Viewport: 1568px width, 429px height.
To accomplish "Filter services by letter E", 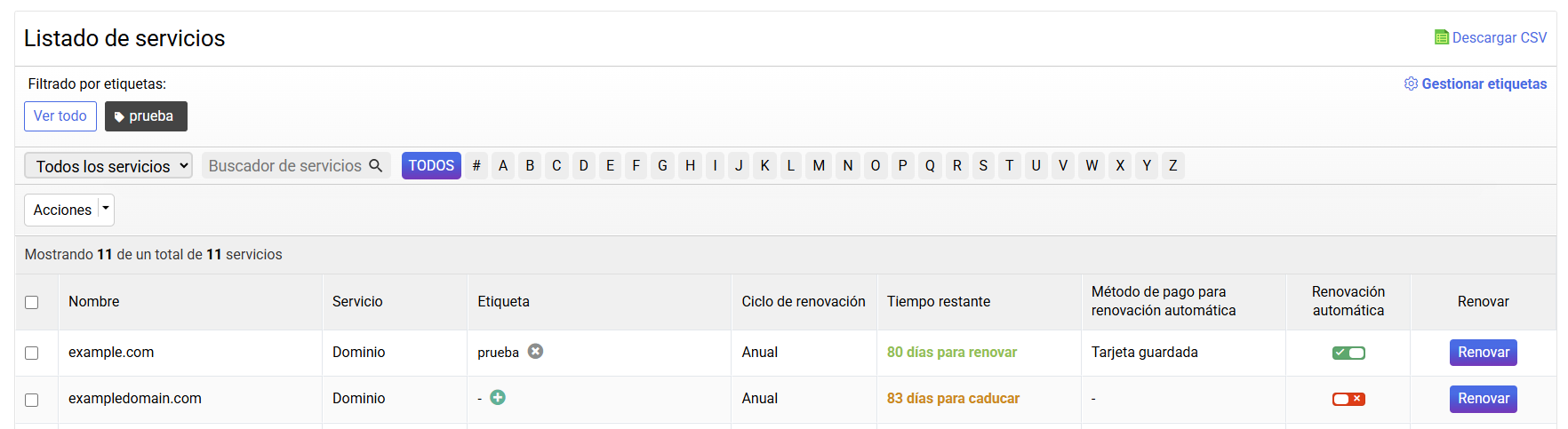I will [610, 166].
